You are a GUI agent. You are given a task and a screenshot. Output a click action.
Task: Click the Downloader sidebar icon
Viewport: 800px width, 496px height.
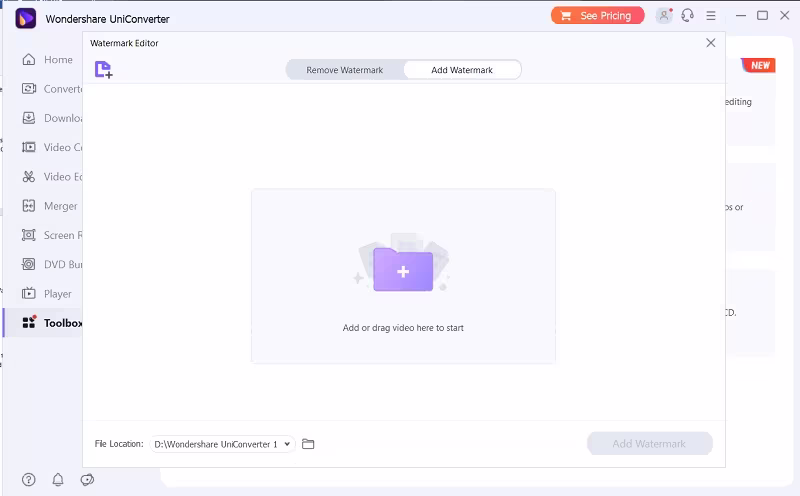click(x=29, y=118)
